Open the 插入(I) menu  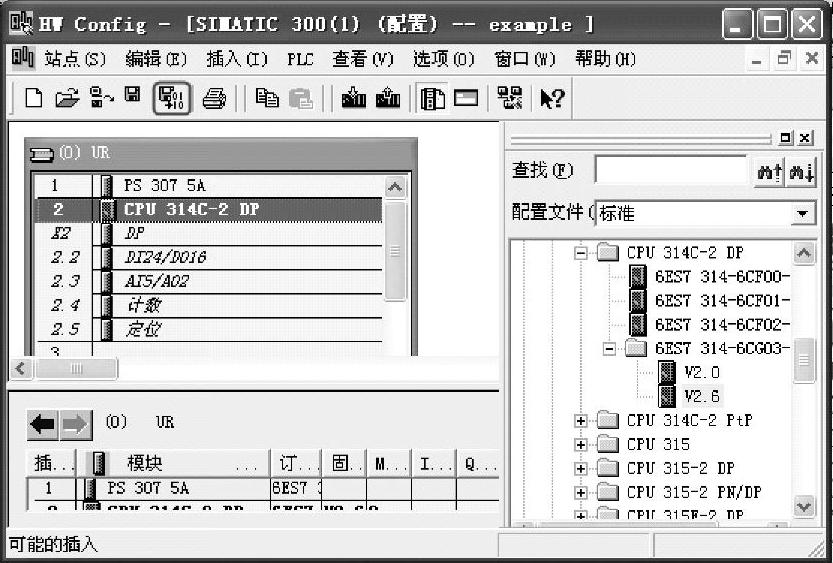point(237,59)
